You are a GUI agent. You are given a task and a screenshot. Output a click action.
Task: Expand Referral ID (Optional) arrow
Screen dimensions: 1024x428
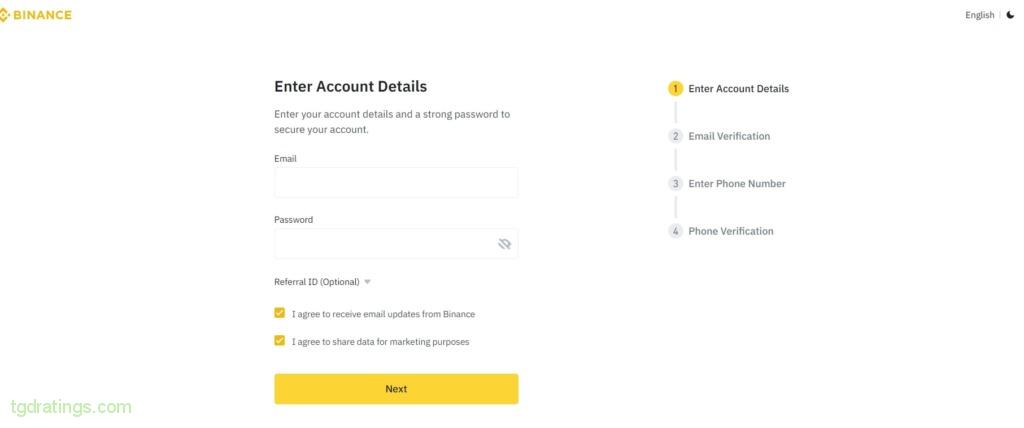[x=367, y=282]
